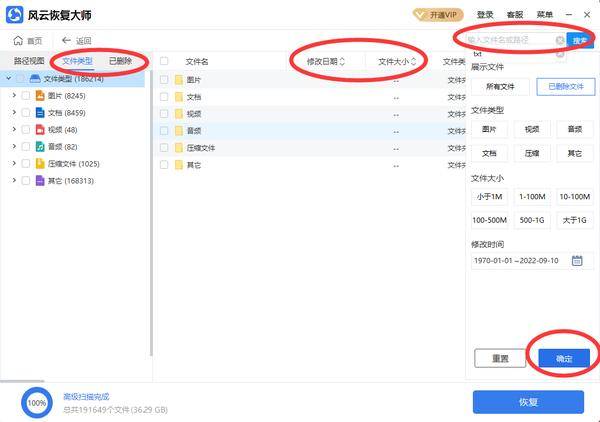Click the 视频 category icon in tree
600x422 pixels.
tap(40, 130)
